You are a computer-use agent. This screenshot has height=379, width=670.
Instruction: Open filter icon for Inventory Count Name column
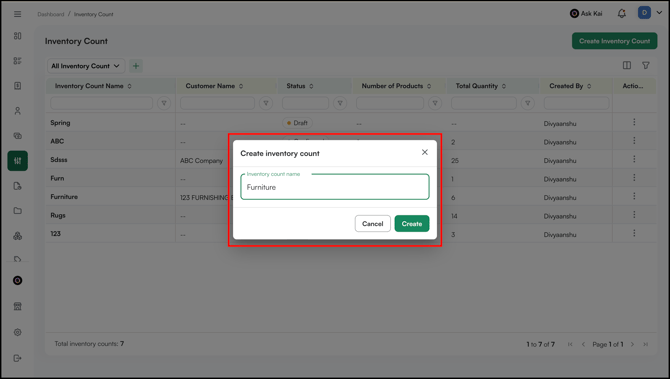[x=164, y=103]
